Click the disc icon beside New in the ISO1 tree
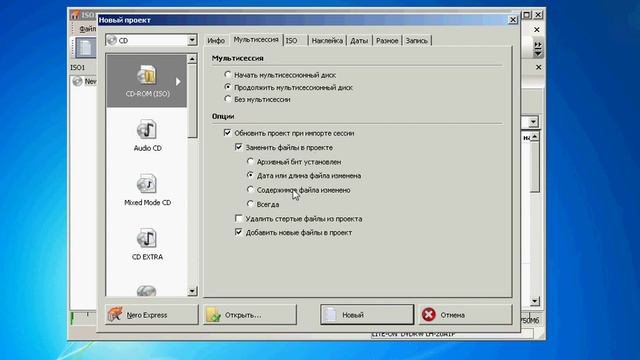640x360 pixels. [x=77, y=81]
